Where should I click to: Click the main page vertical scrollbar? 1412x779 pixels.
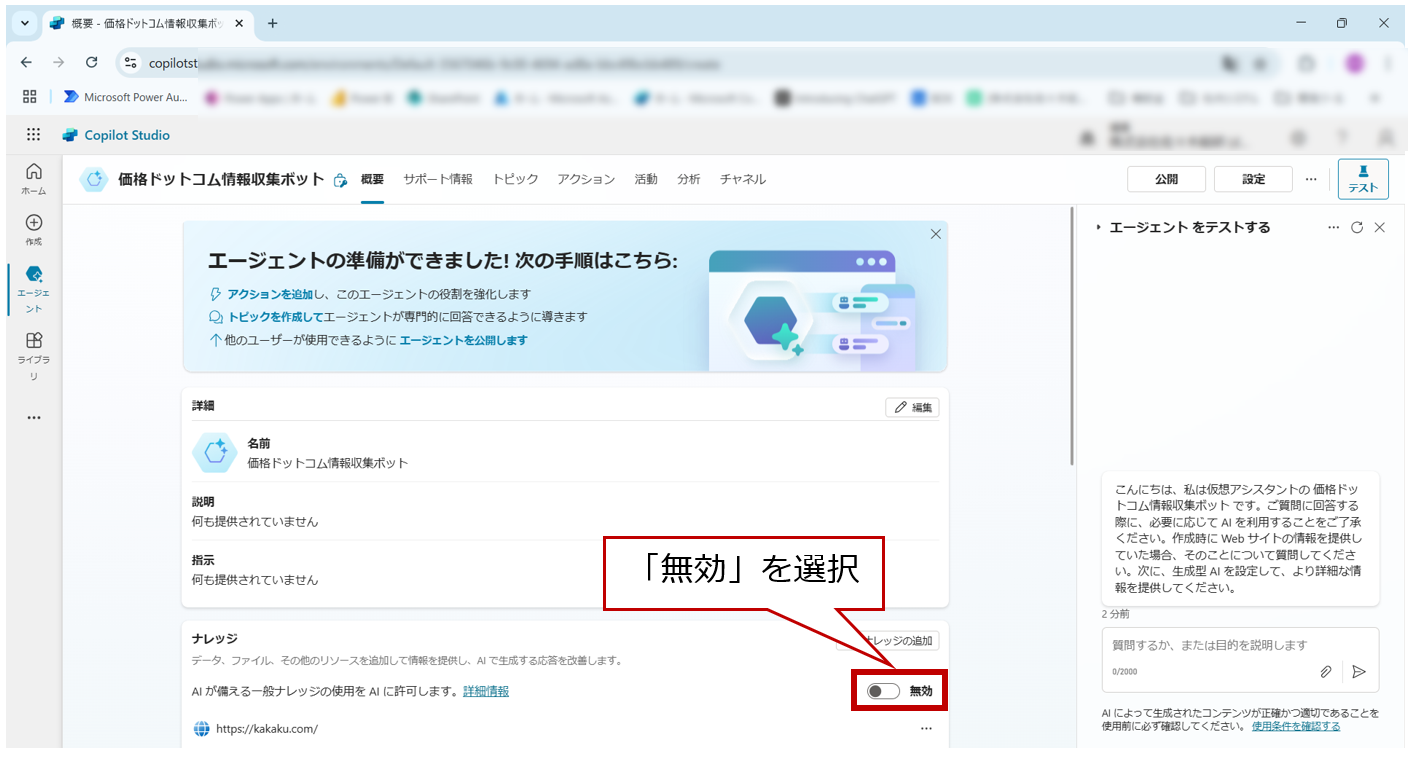click(1073, 337)
